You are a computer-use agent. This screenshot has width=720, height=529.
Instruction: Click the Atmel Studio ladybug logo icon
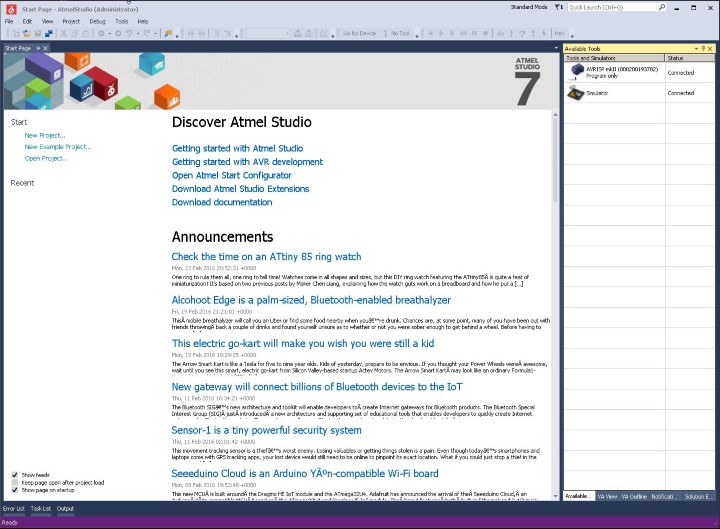pyautogui.click(x=11, y=9)
